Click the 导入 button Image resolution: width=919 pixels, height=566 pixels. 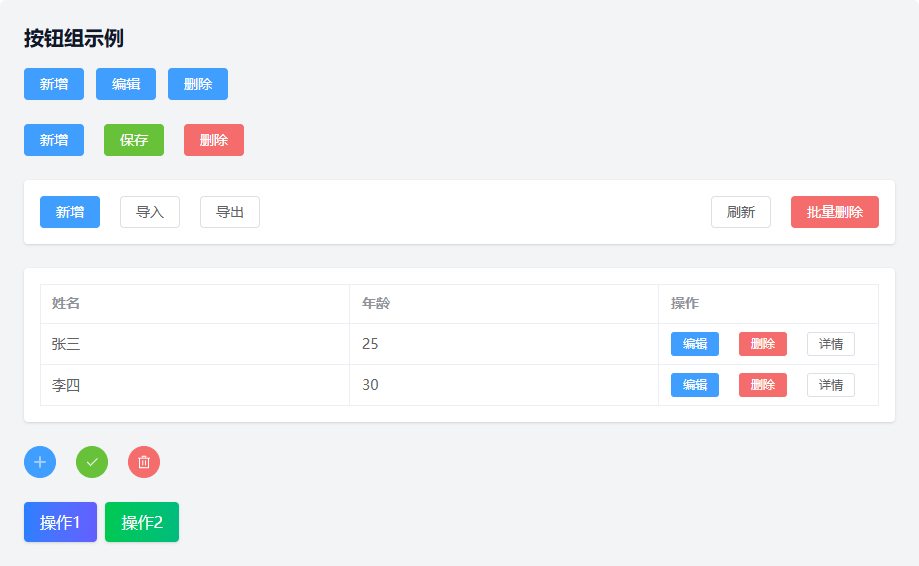(150, 212)
